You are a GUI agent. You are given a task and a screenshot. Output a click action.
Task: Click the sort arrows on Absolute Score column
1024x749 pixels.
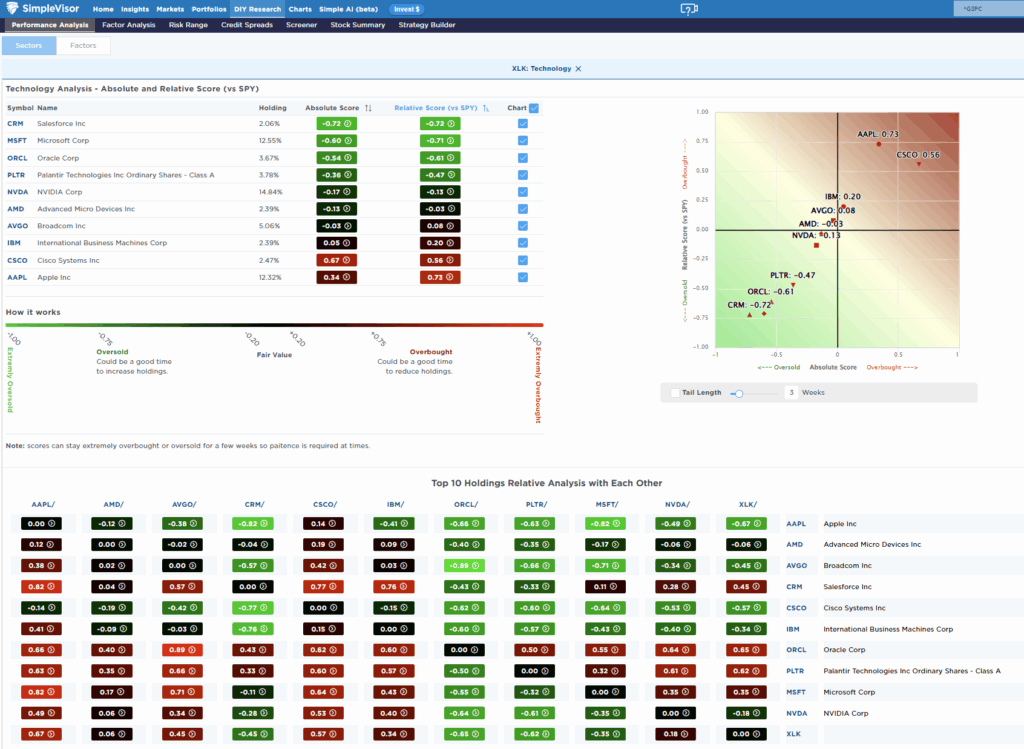(x=368, y=108)
